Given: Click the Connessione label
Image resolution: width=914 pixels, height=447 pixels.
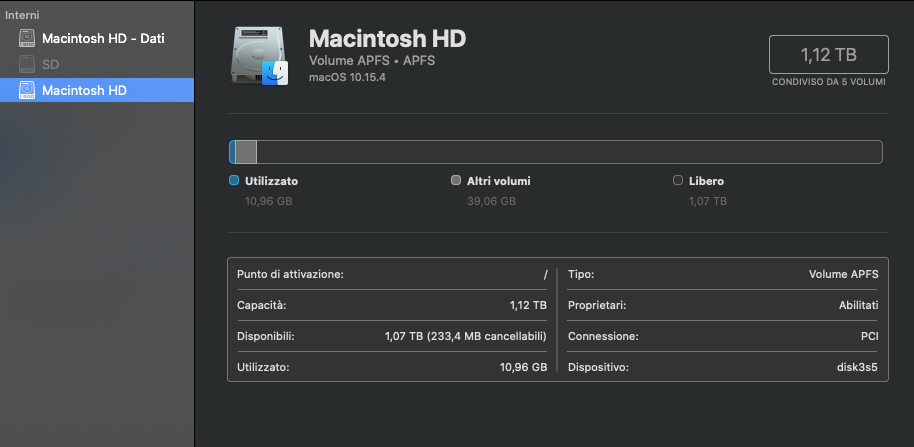Looking at the screenshot, I should [603, 337].
